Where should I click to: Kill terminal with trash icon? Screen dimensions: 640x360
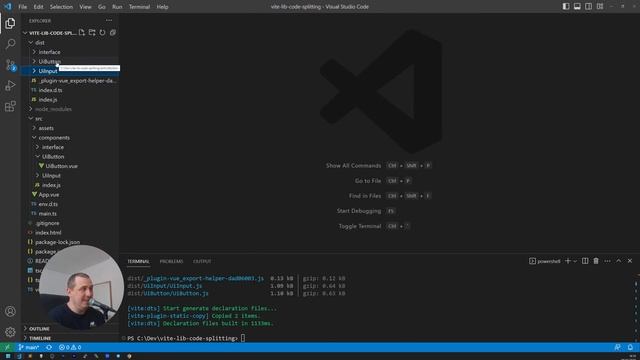pyautogui.click(x=596, y=261)
